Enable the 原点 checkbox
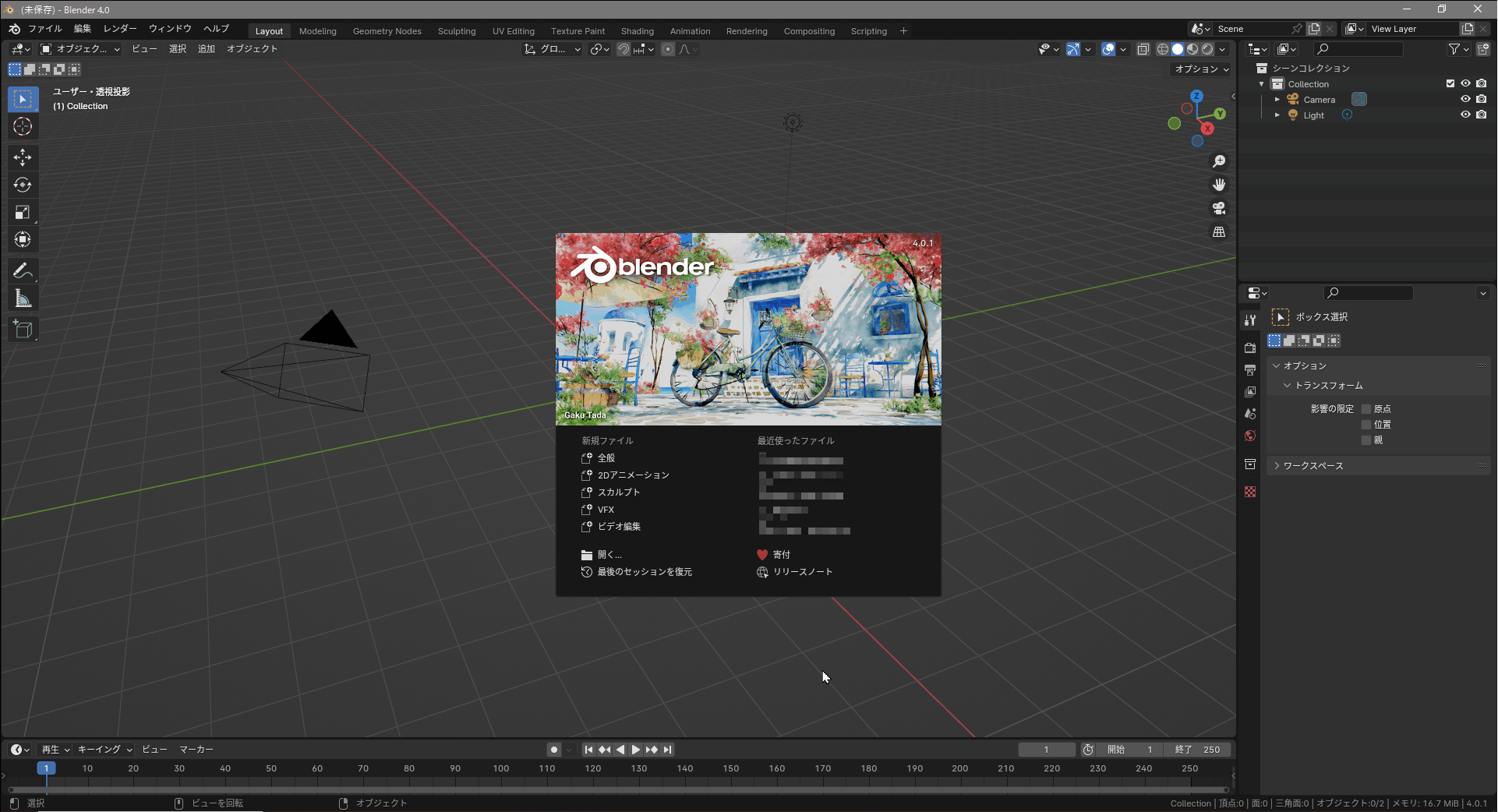Image resolution: width=1498 pixels, height=812 pixels. pos(1366,409)
